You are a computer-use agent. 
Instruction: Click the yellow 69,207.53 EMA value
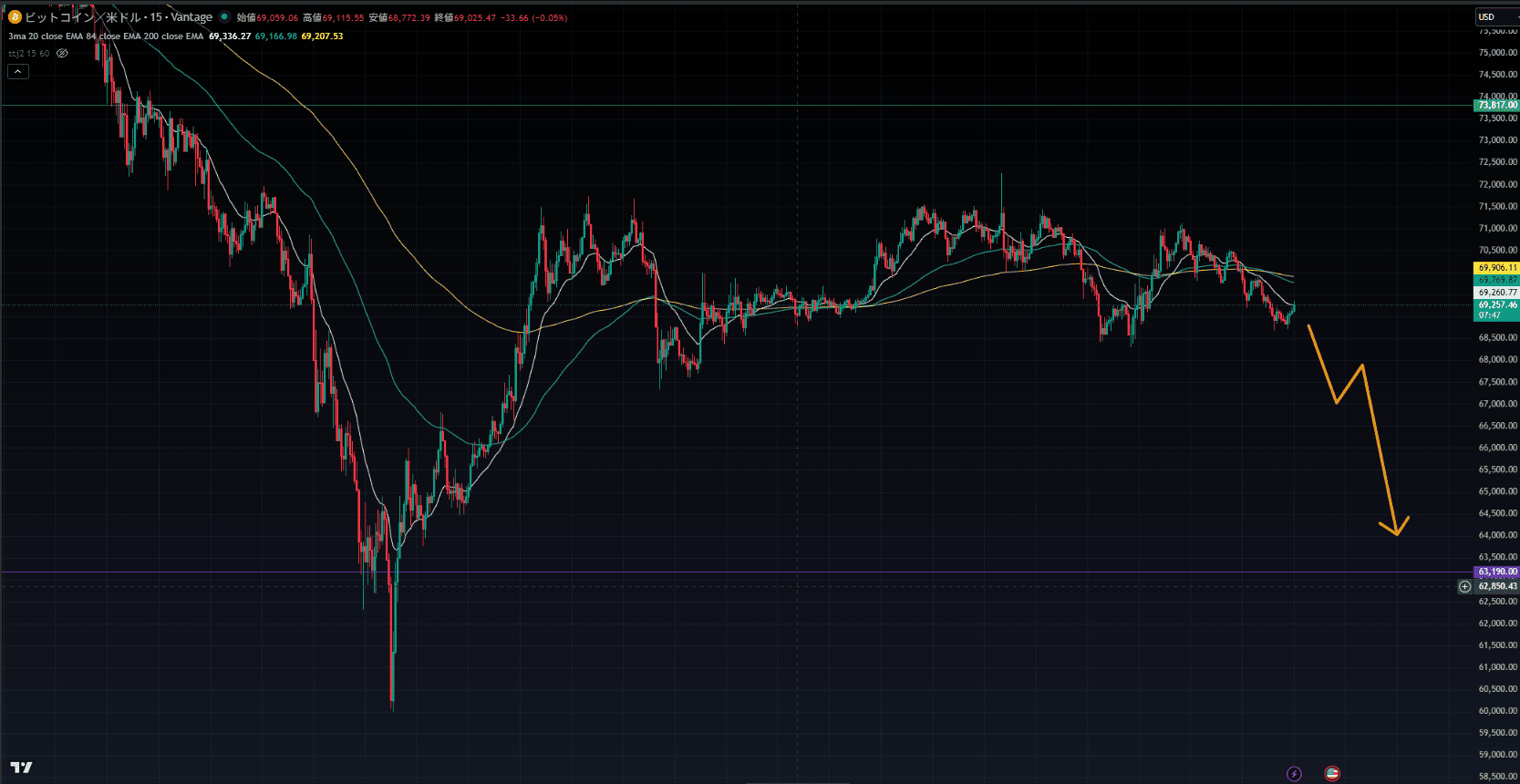(322, 36)
